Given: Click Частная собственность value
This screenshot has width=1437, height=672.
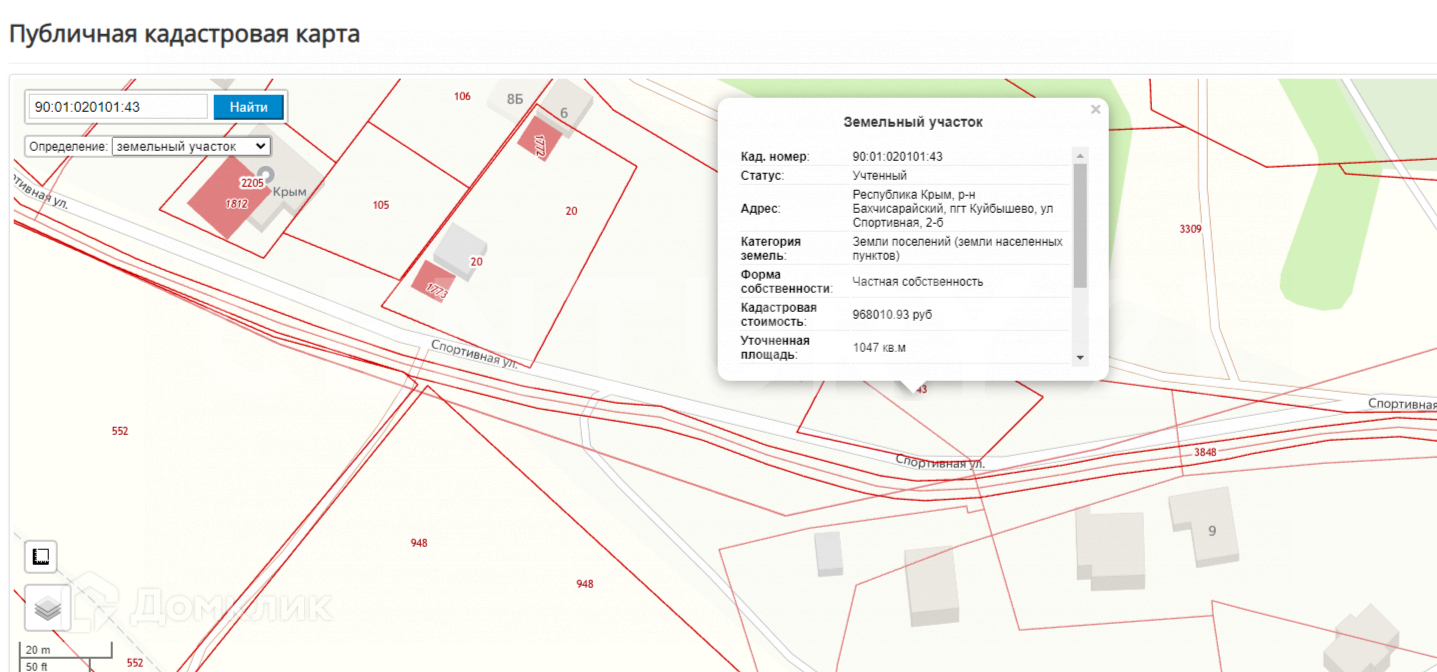Looking at the screenshot, I should [917, 281].
